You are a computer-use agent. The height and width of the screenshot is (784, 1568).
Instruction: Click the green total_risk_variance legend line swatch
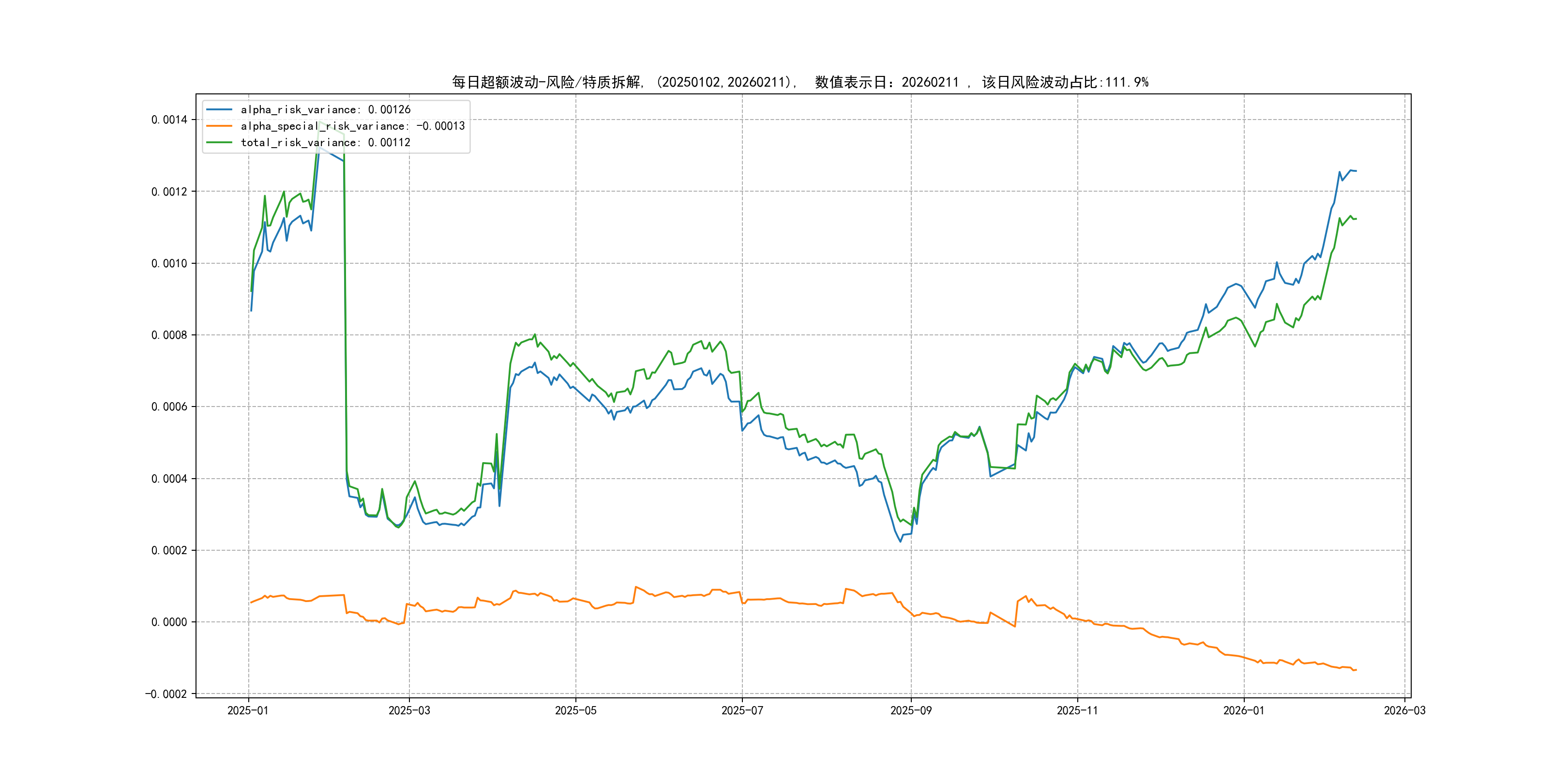tap(219, 142)
